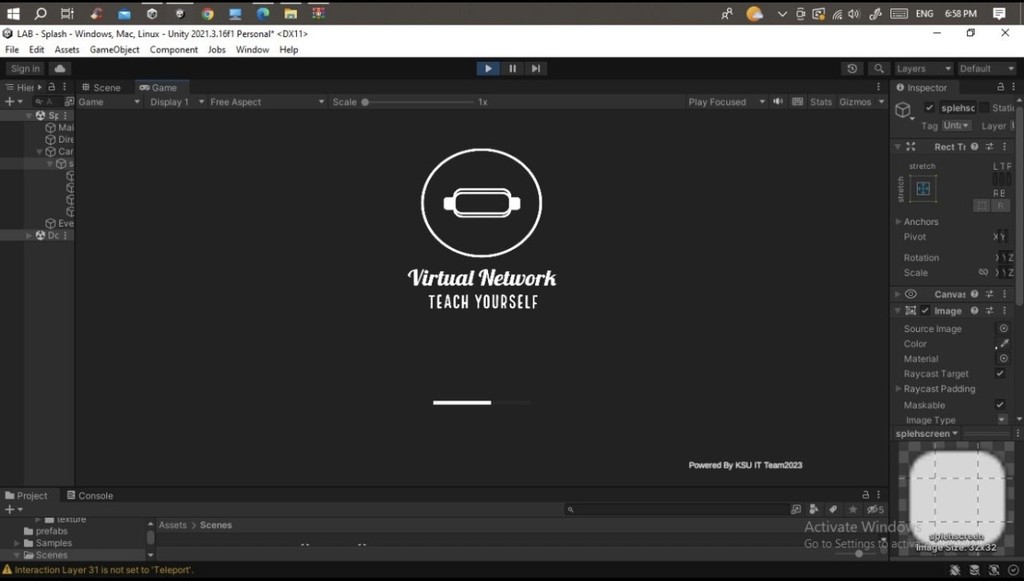Open the Layers dropdown in the toolbar
1024x581 pixels.
[x=922, y=69]
